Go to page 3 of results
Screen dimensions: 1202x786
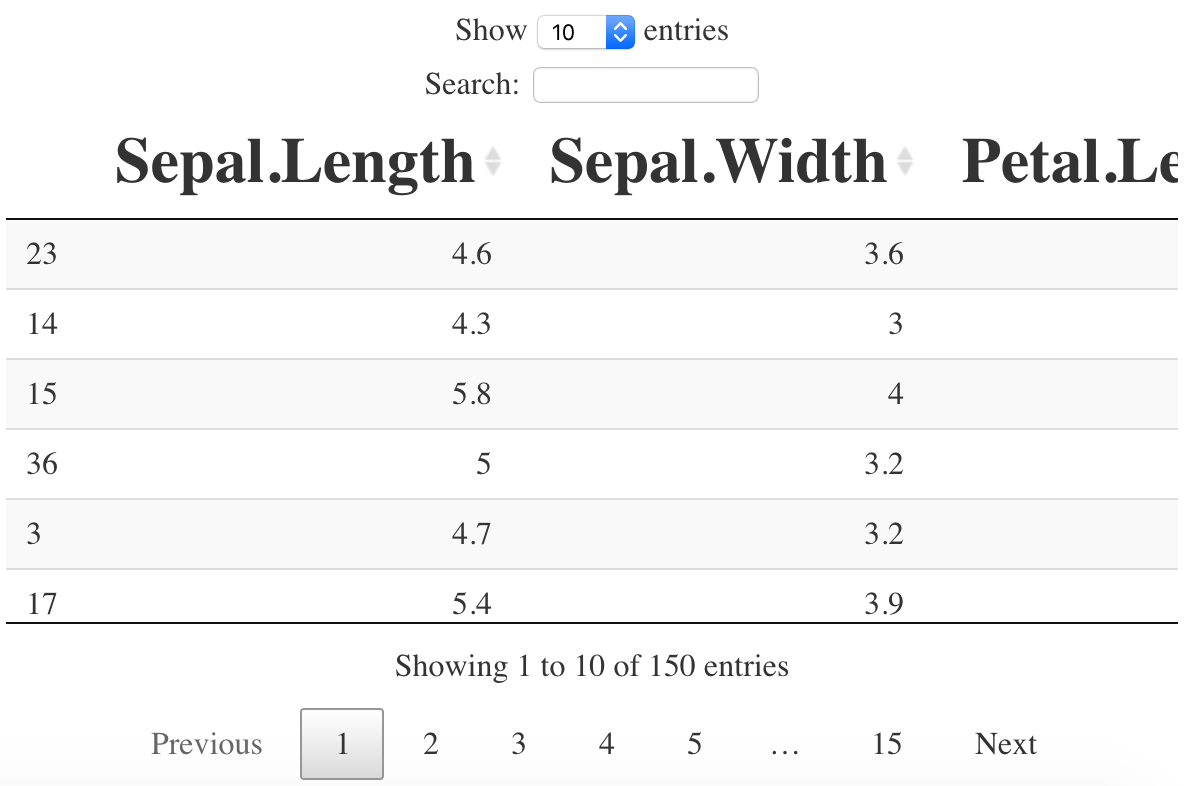click(518, 743)
